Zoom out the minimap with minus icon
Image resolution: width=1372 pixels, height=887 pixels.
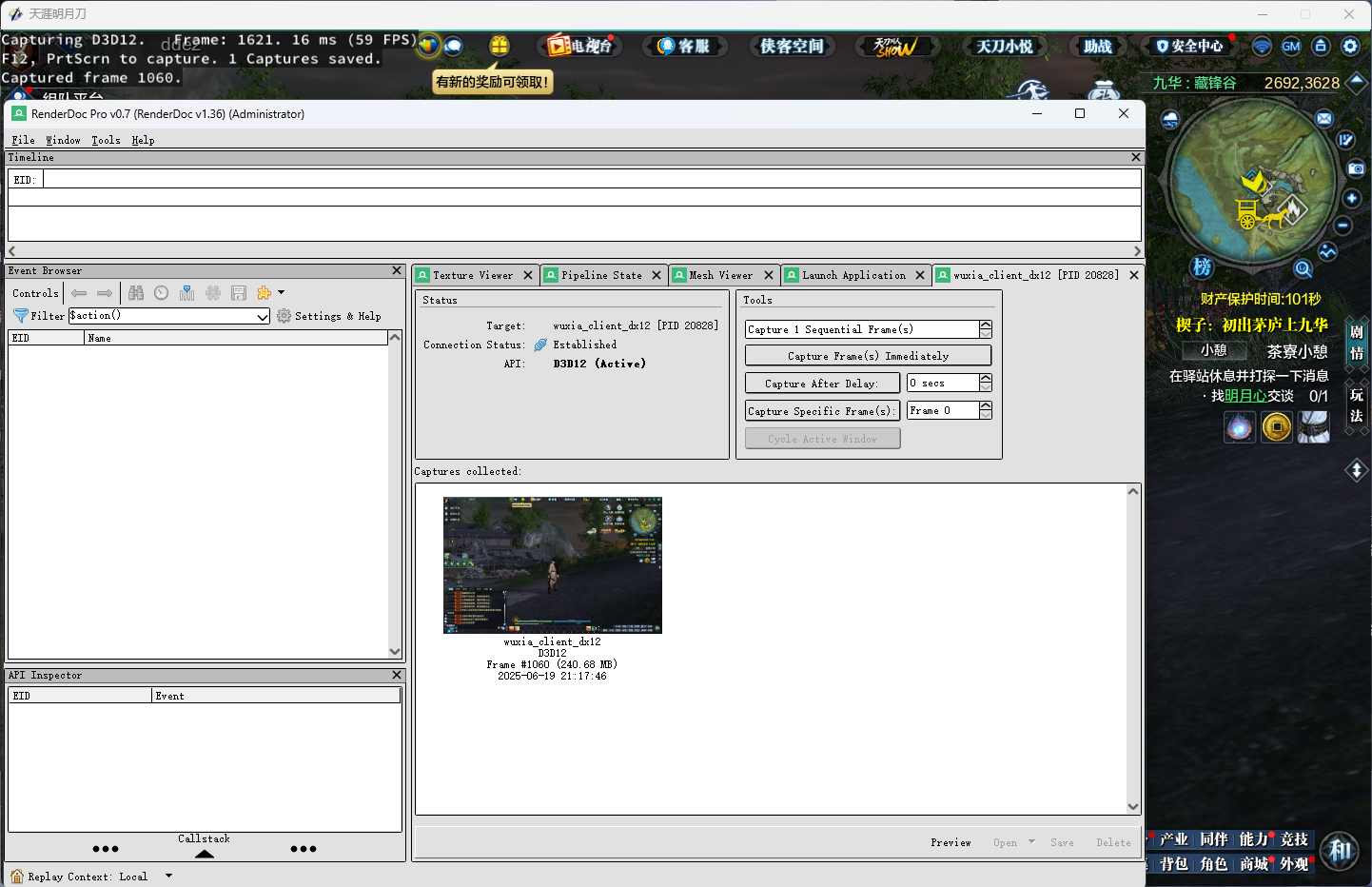1343,226
